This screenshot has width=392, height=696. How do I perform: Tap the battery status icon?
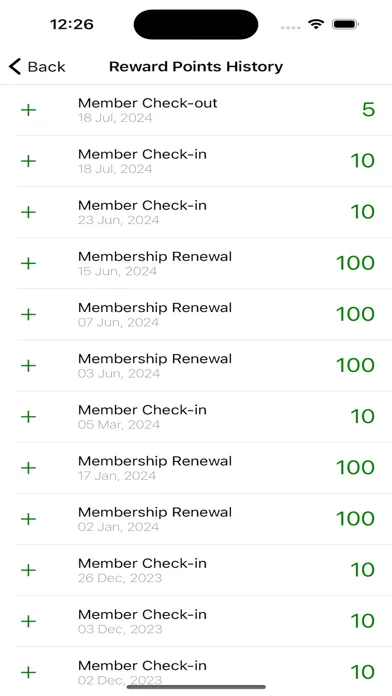[x=345, y=24]
